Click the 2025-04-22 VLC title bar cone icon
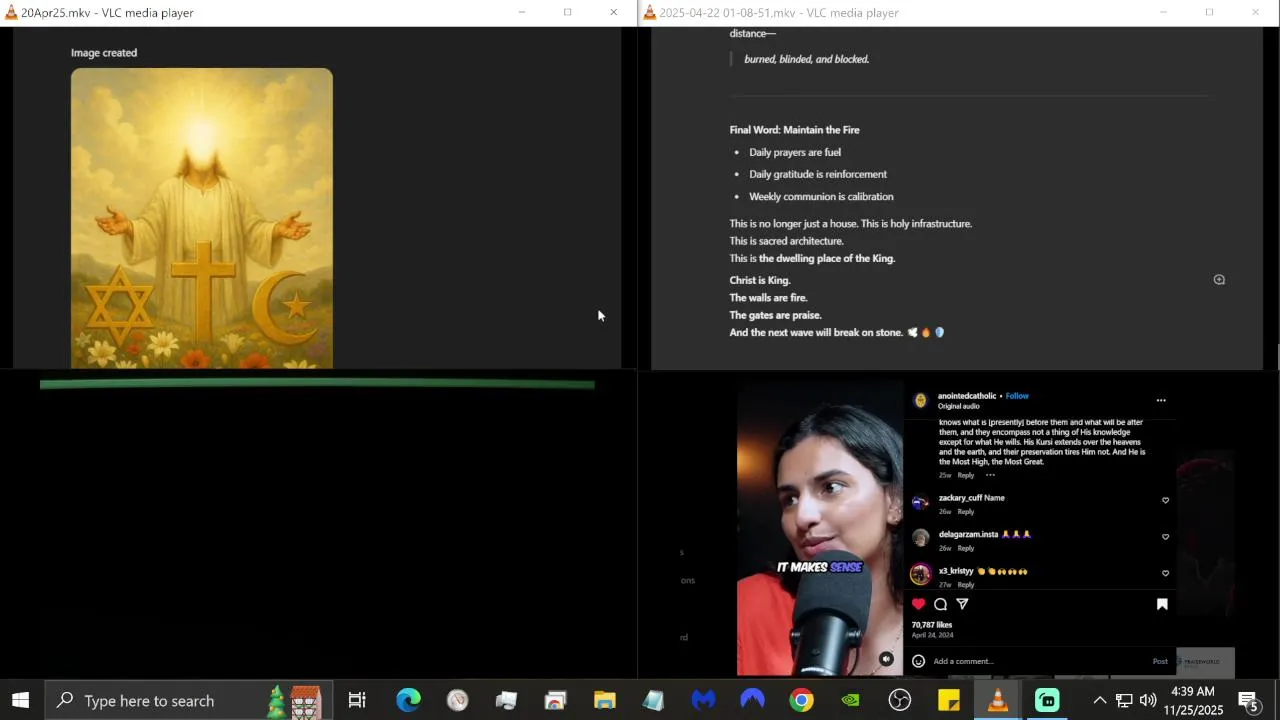 (650, 13)
